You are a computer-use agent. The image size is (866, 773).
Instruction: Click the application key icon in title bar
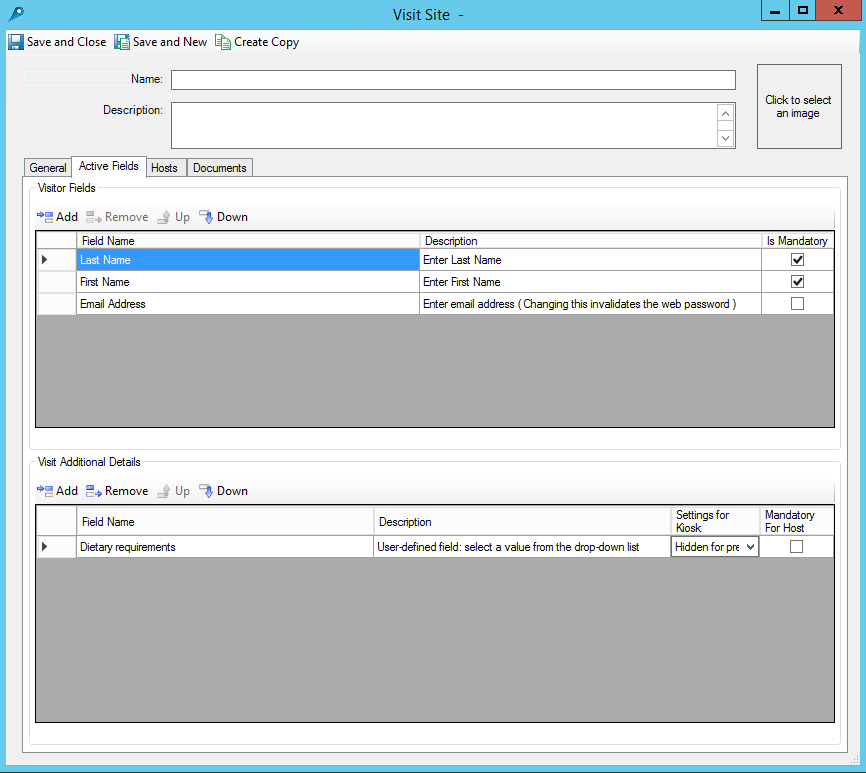[16, 13]
